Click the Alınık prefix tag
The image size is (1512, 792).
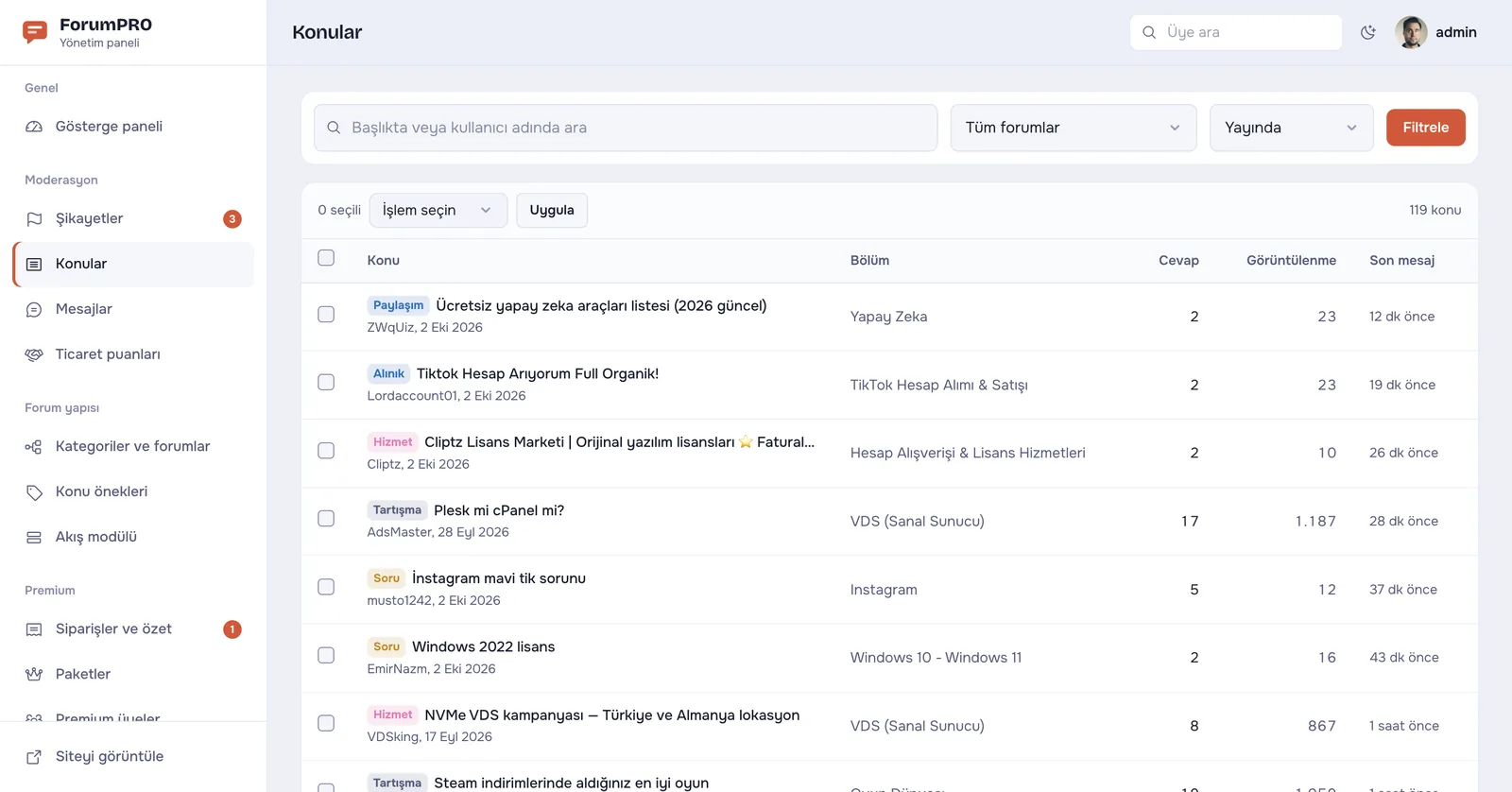[x=388, y=374]
